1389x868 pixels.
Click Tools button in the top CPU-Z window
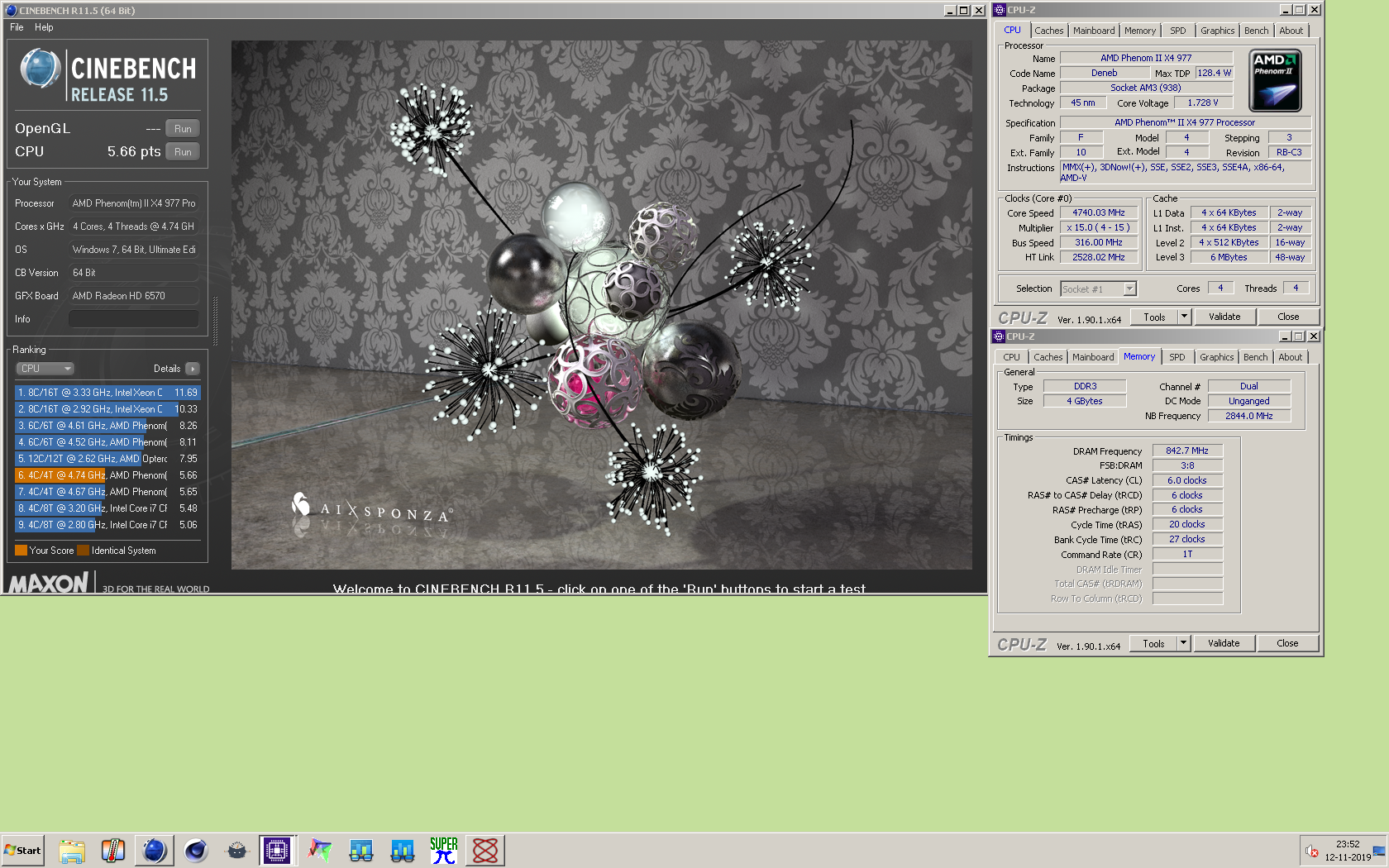tap(1155, 317)
